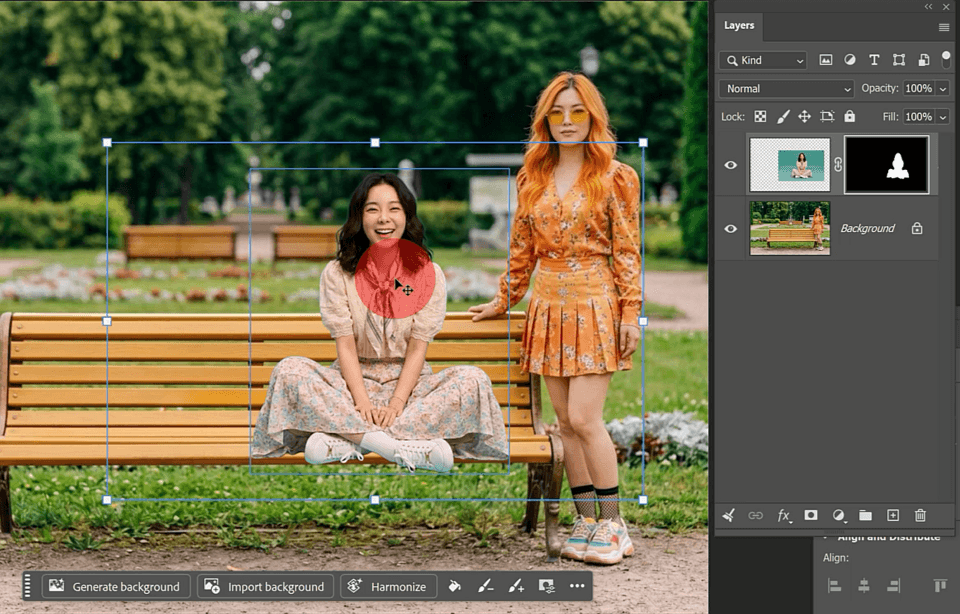This screenshot has width=960, height=614.
Task: Click the Opacity value field
Action: click(918, 89)
